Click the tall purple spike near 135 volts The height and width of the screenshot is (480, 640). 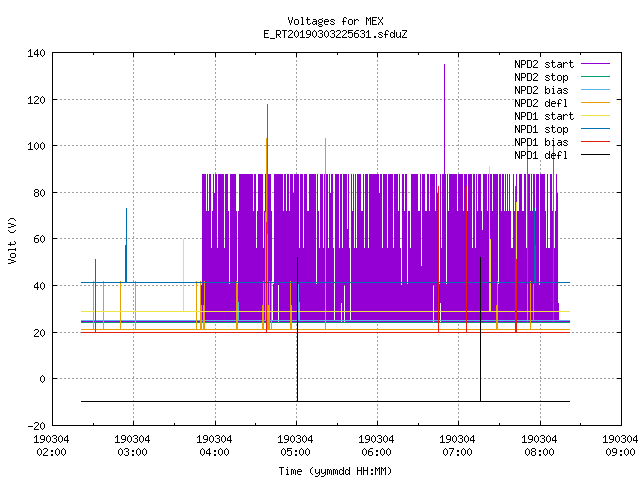(x=444, y=118)
